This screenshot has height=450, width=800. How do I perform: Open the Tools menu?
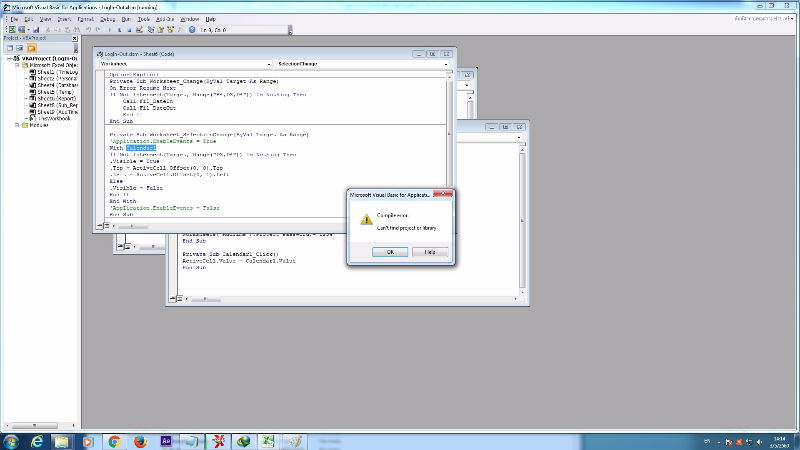tap(144, 19)
